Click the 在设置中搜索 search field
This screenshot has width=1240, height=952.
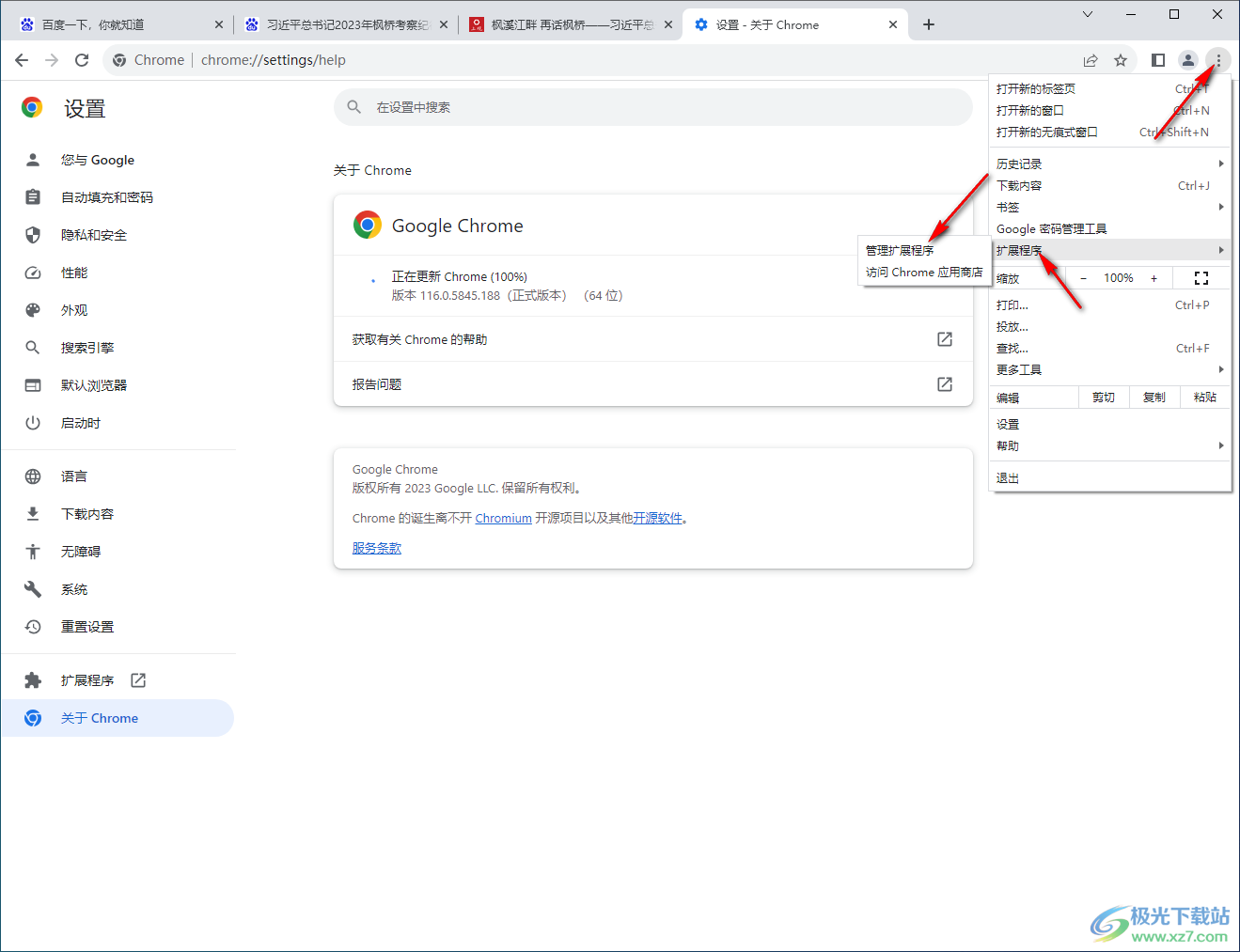(x=653, y=107)
